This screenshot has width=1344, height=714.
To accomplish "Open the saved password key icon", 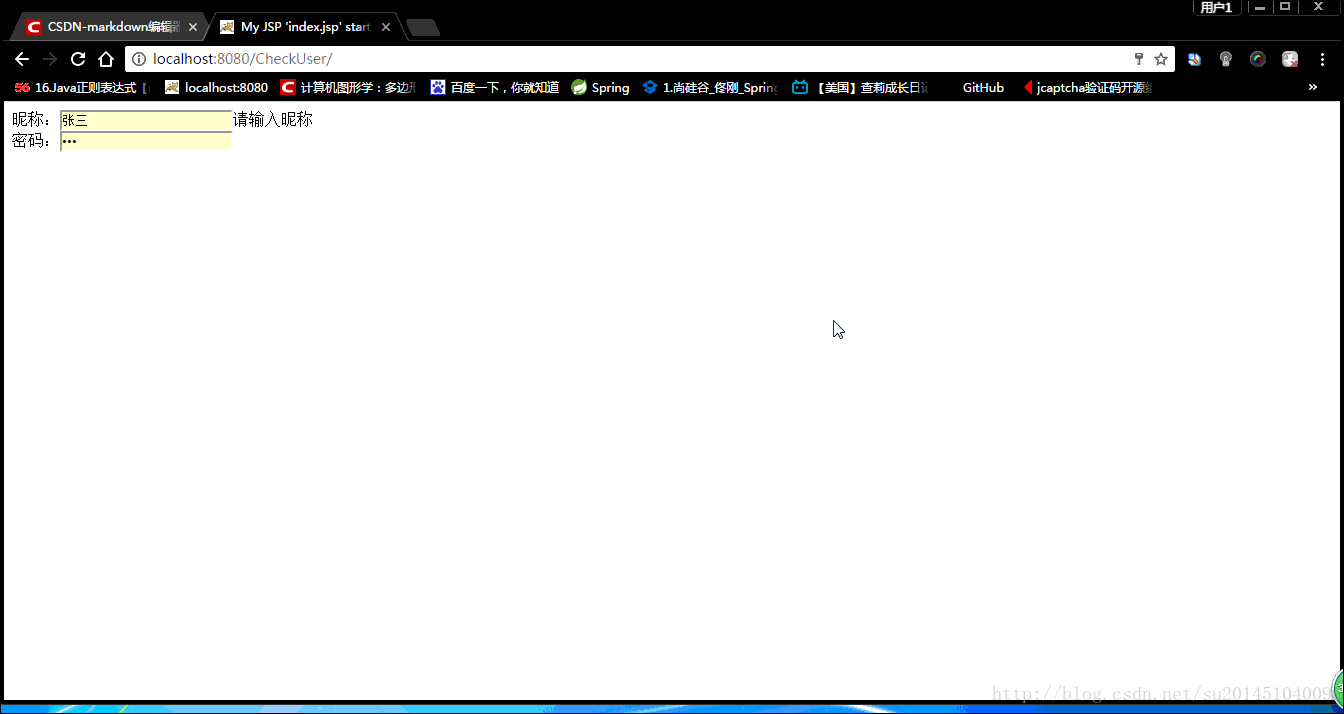I will click(1138, 59).
